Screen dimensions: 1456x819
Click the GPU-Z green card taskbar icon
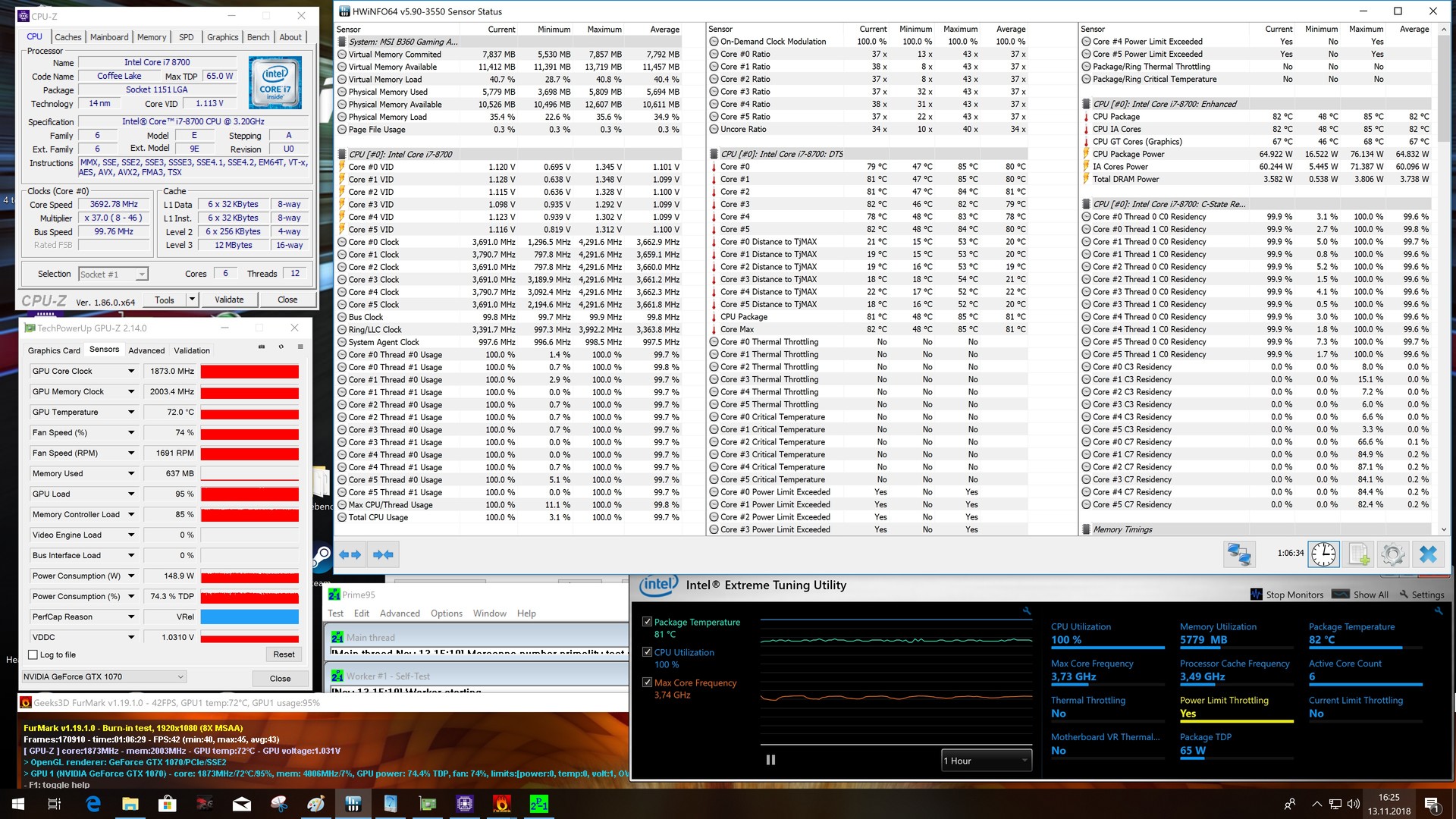(x=428, y=804)
